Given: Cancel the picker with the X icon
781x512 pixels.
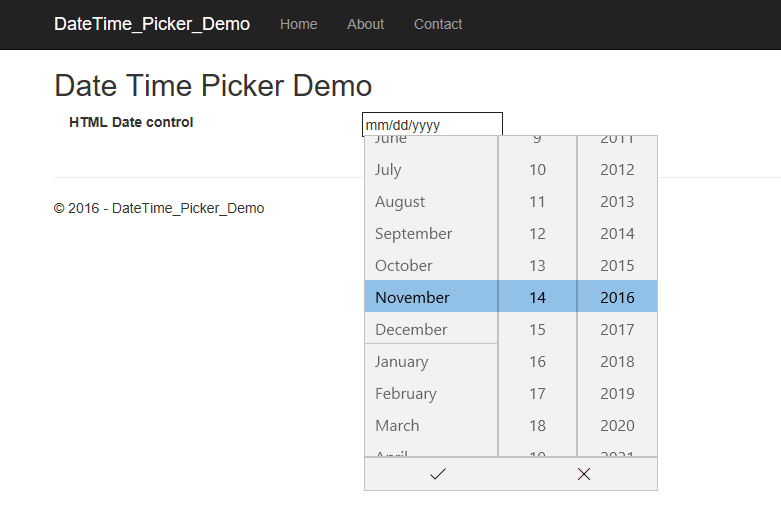Looking at the screenshot, I should click(x=584, y=474).
